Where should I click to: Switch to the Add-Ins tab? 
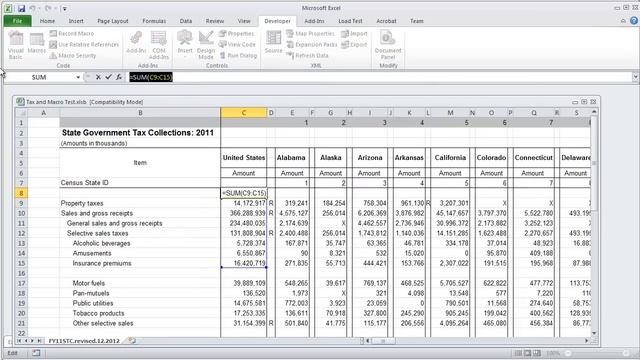[x=314, y=21]
